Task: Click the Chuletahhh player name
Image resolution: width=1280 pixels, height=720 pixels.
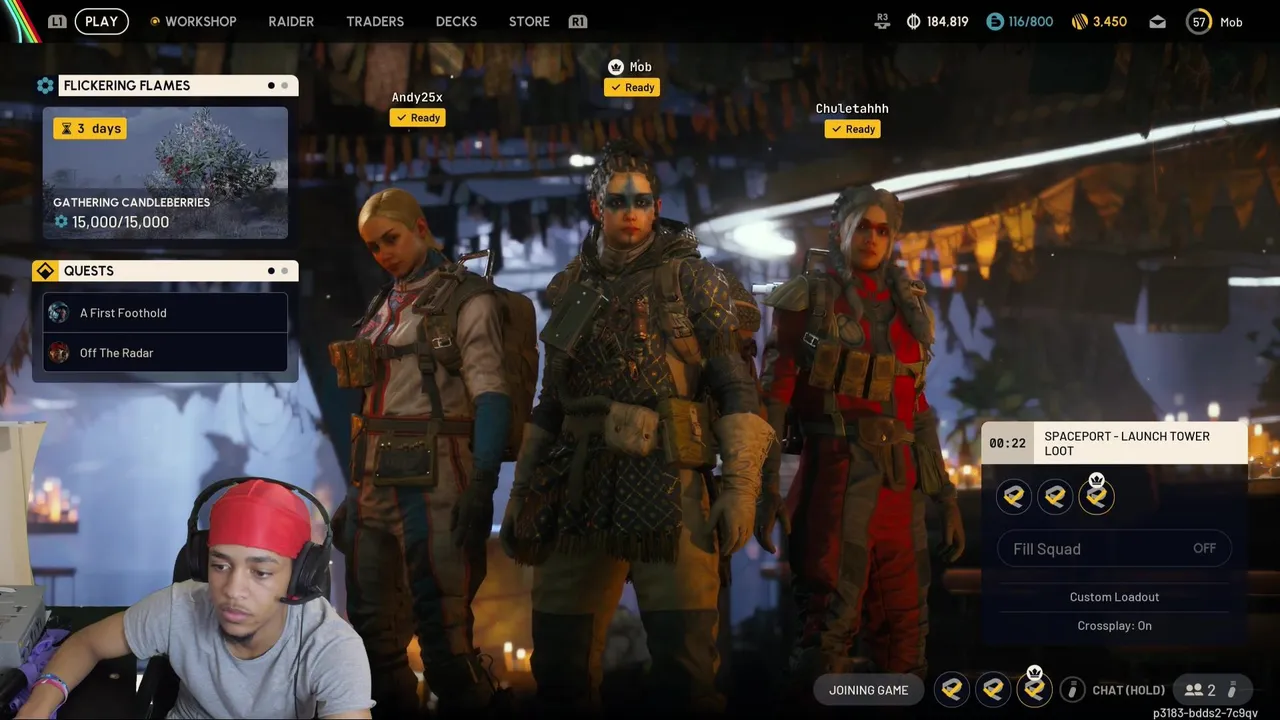Action: click(x=852, y=108)
